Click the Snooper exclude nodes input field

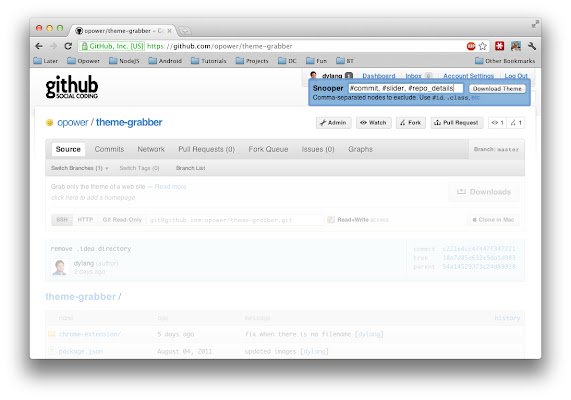coord(406,89)
